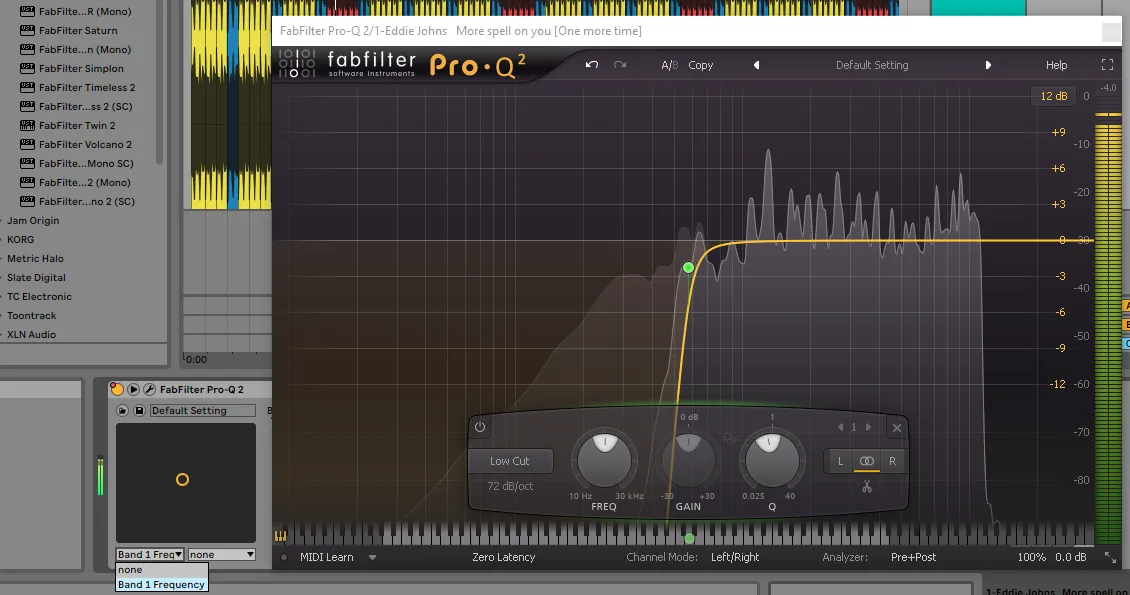The width and height of the screenshot is (1130, 595).
Task: Open the Band 1 Freq X-axis dropdown
Action: pos(150,555)
